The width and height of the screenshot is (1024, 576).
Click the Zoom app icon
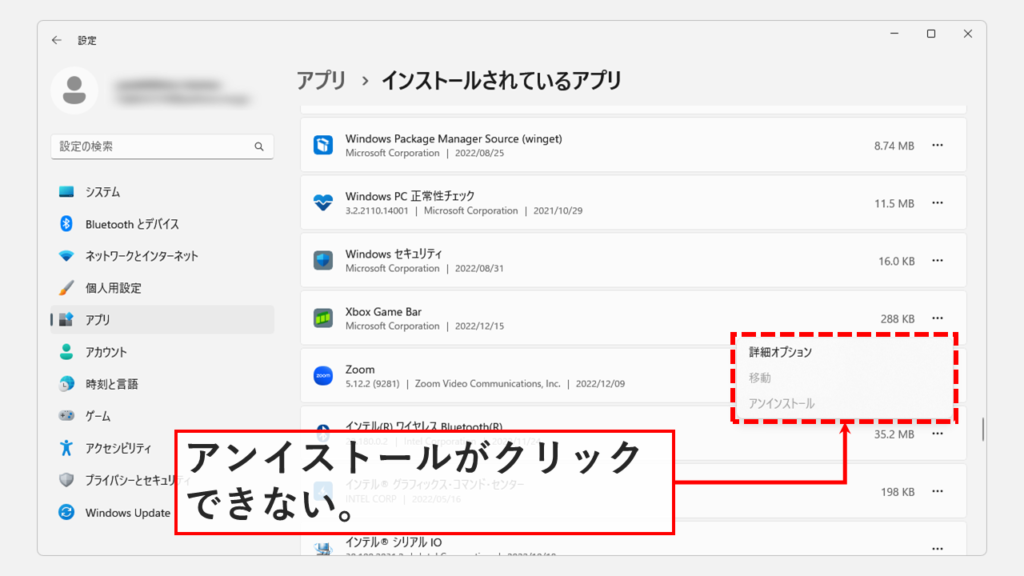point(323,376)
